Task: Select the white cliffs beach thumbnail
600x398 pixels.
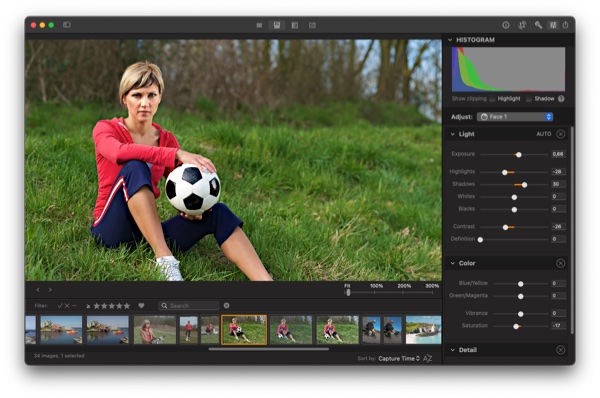Action: coord(423,329)
